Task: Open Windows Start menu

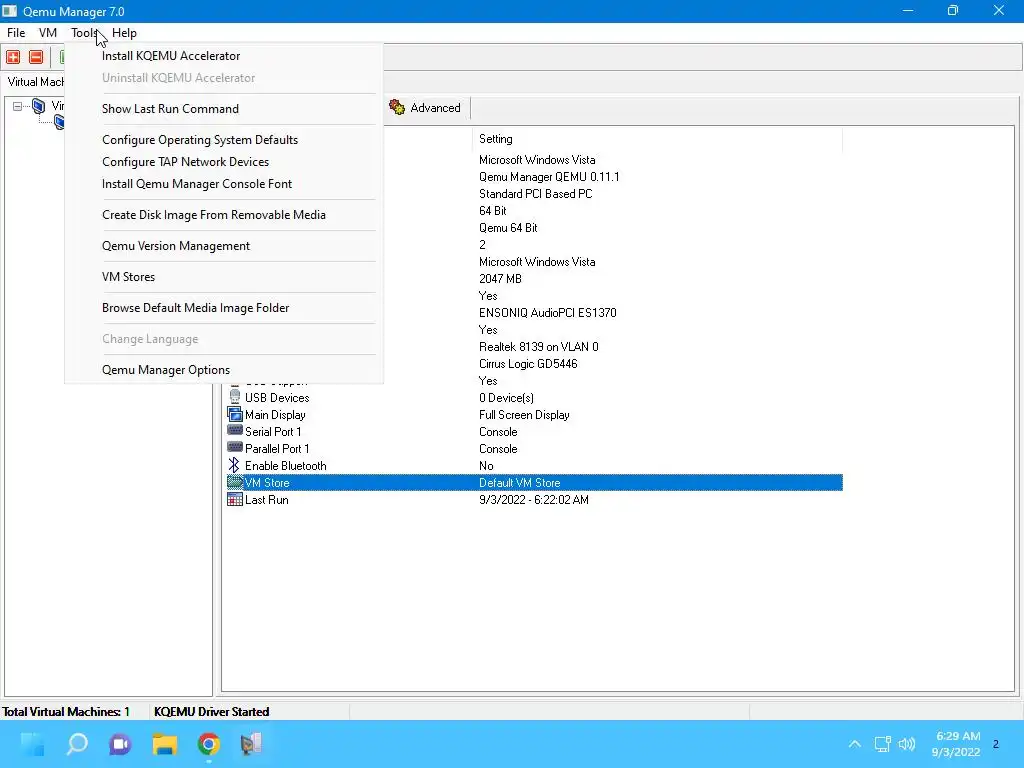Action: tap(32, 744)
